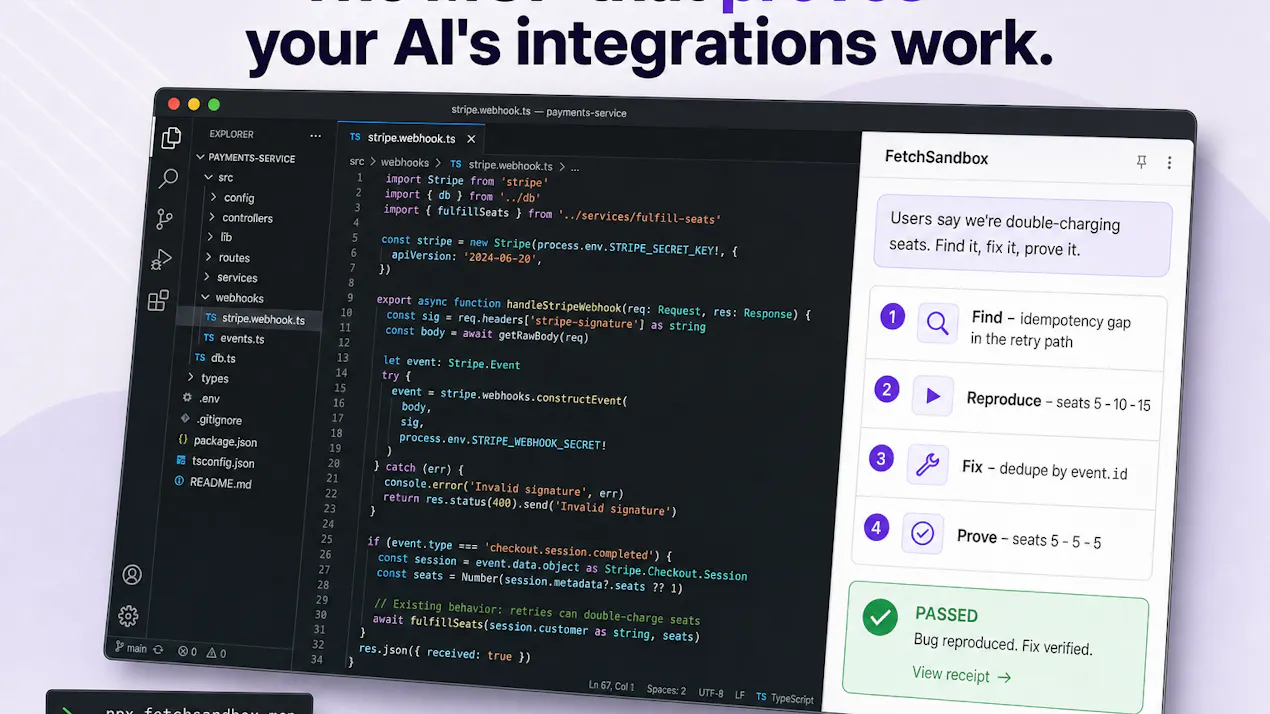Open the Explorer files icon in activity bar

click(171, 138)
